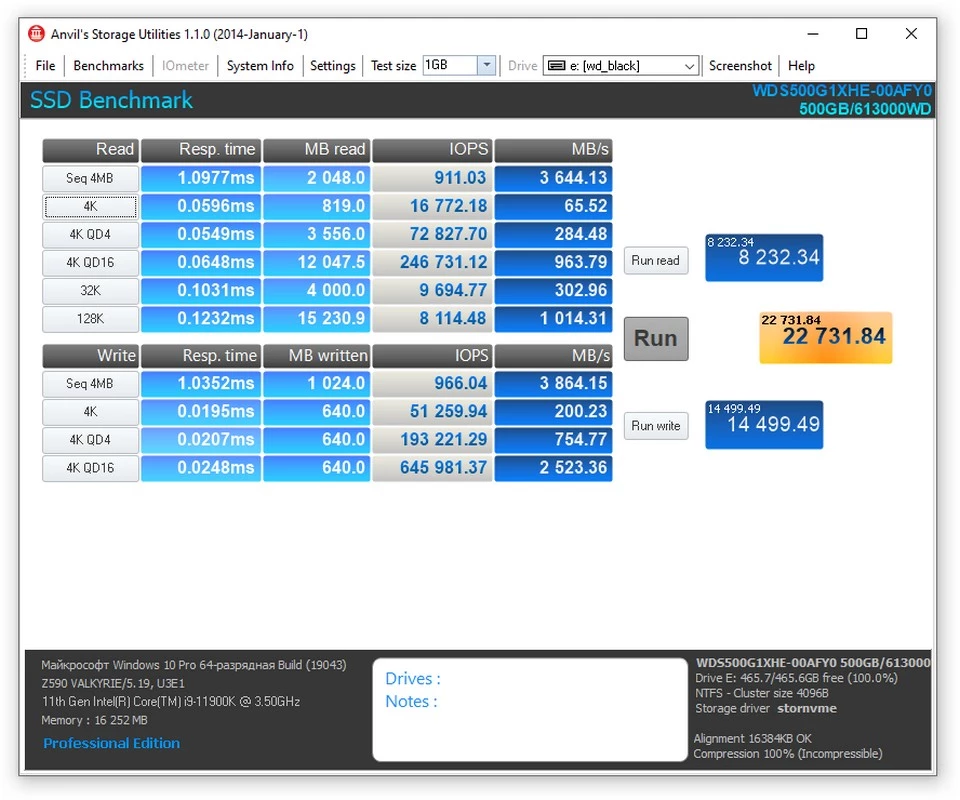This screenshot has height=800, width=960.
Task: Run the Read 32K test
Action: coord(91,291)
